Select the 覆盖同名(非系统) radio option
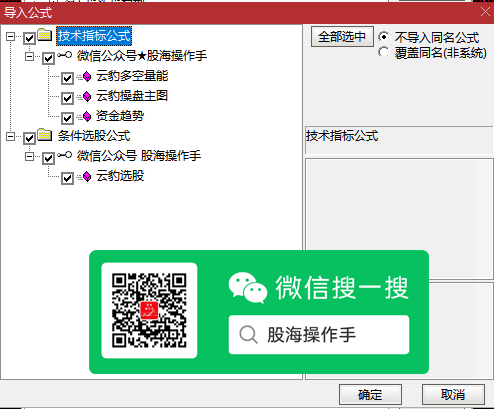 click(x=384, y=52)
